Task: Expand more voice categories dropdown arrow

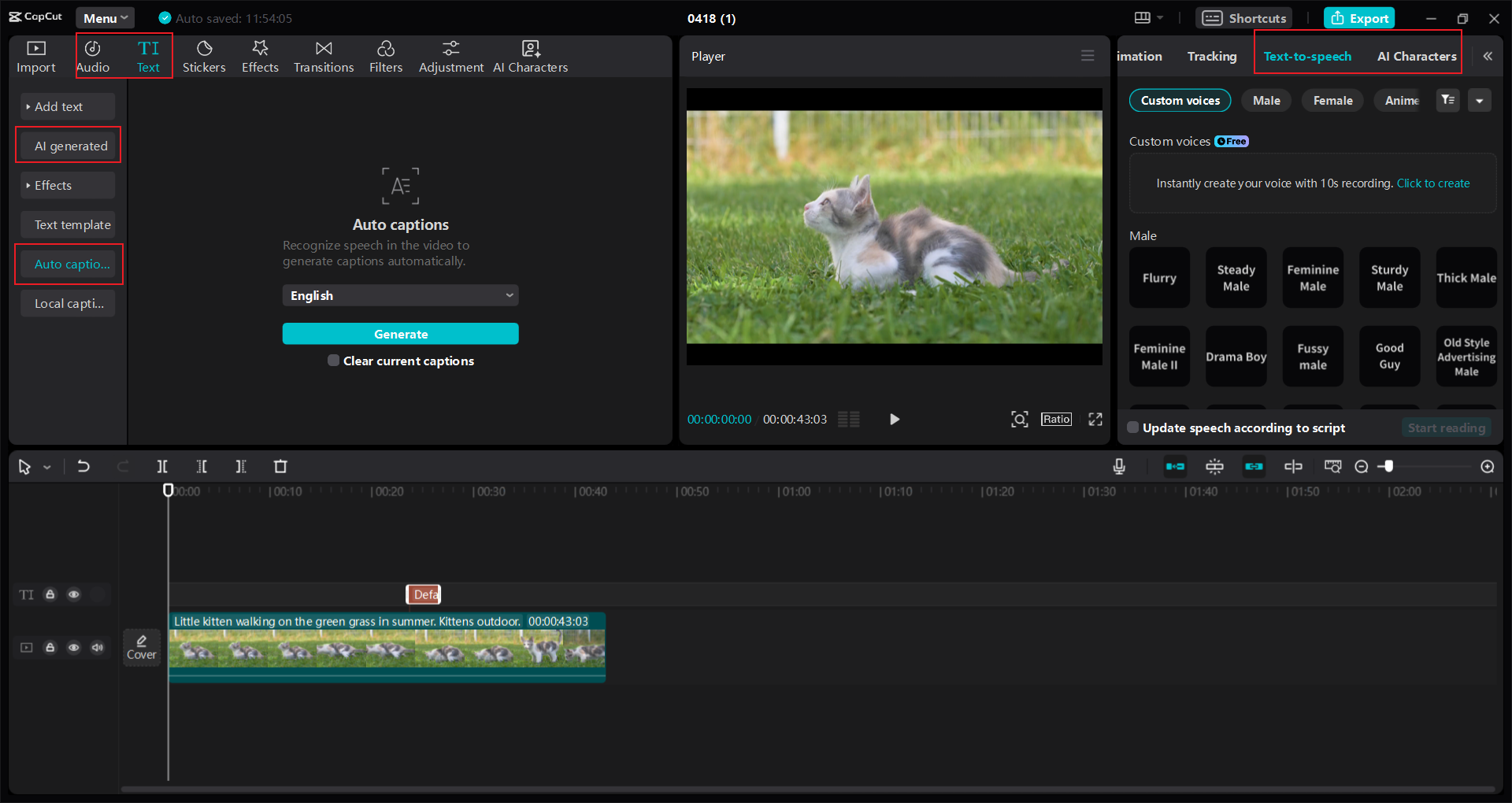Action: point(1480,100)
